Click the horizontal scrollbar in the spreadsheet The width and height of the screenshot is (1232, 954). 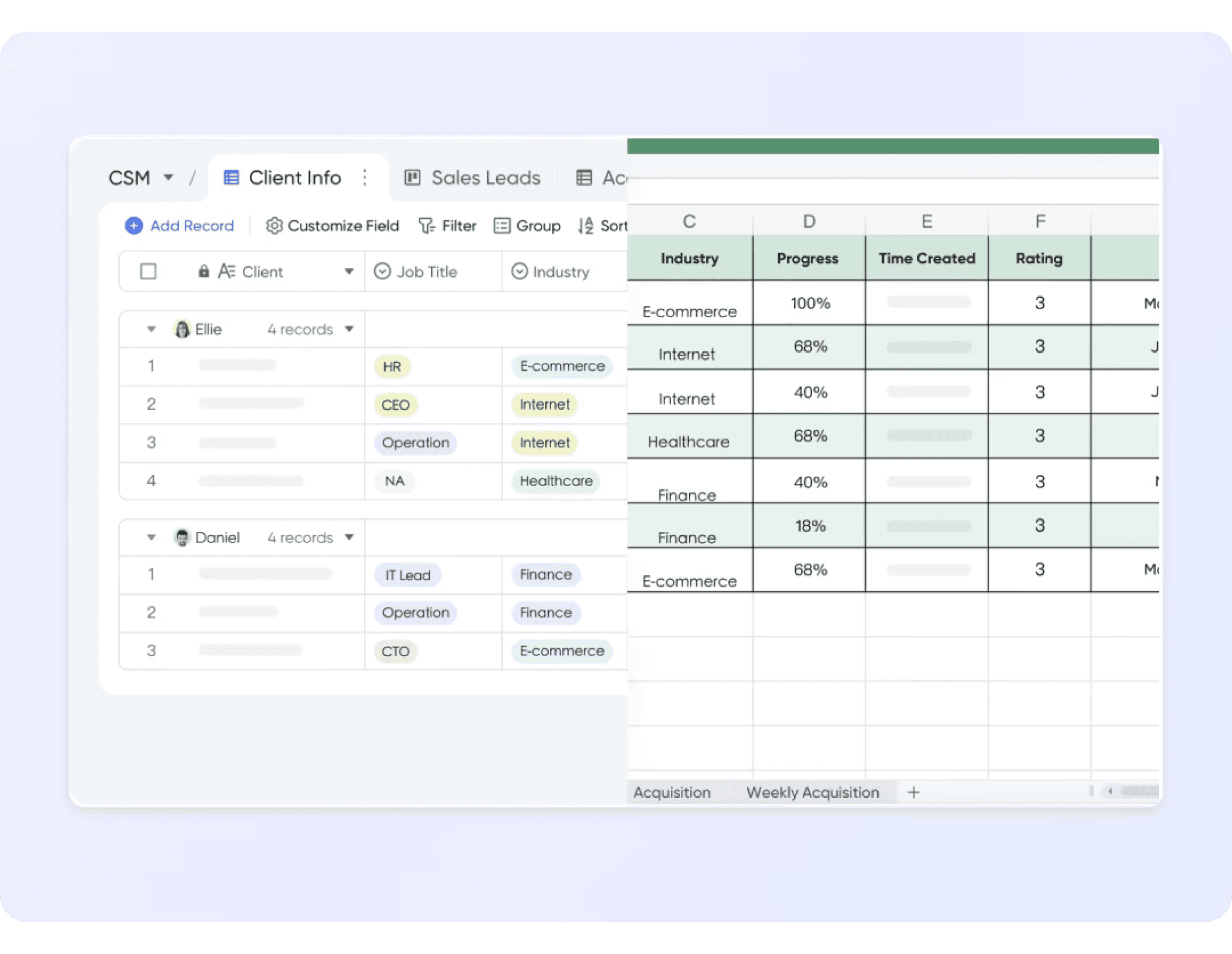point(1139,791)
